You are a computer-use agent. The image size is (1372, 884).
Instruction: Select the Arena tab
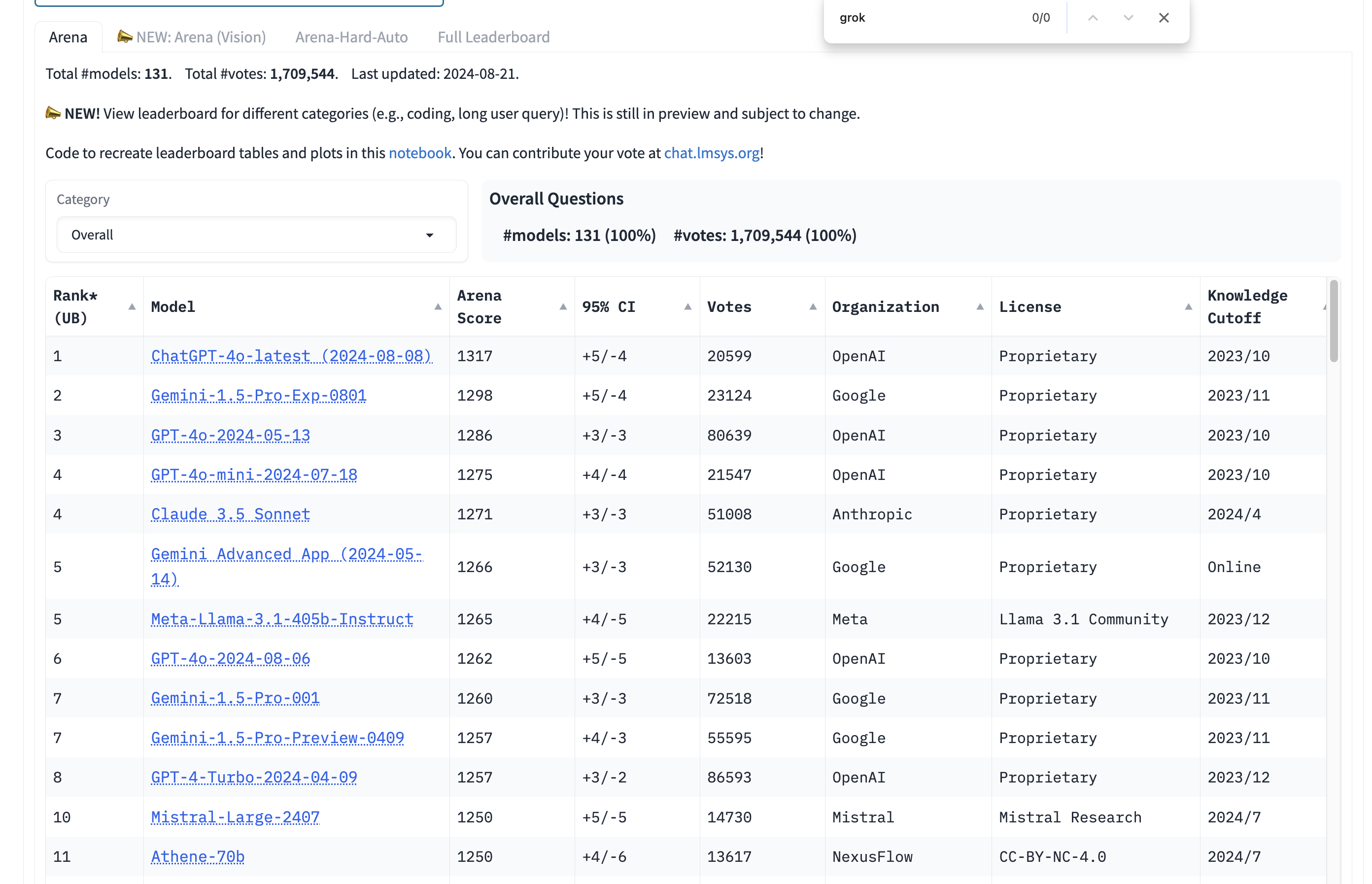pos(69,37)
